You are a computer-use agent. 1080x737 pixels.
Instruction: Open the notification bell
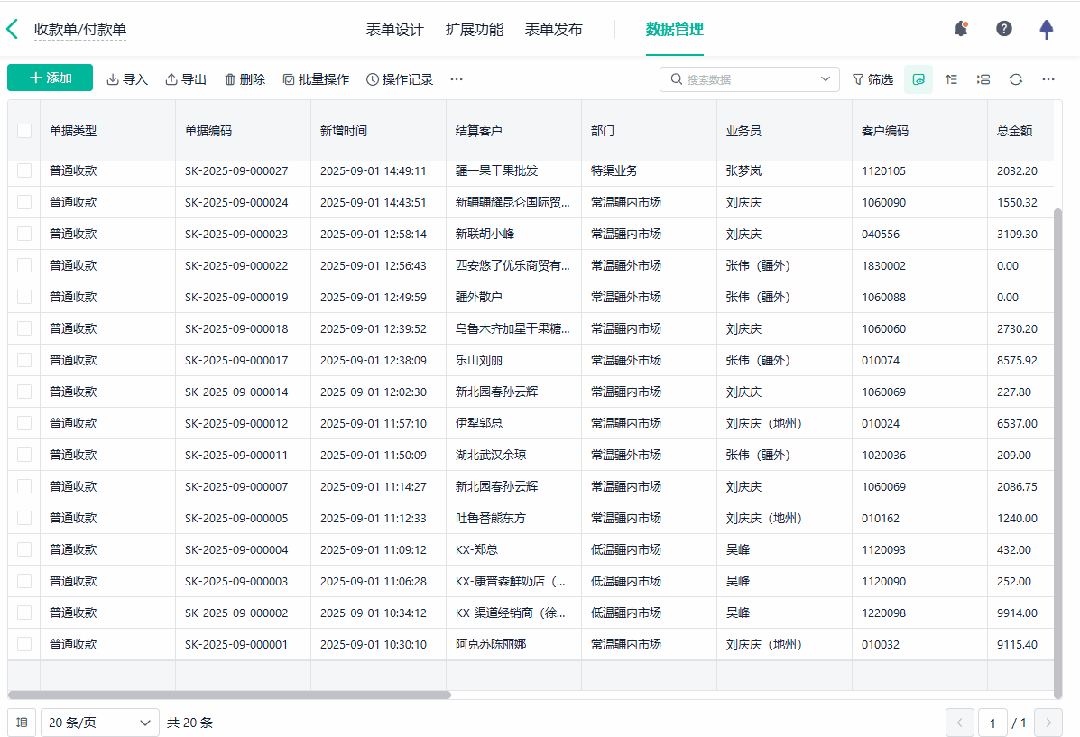coord(961,29)
